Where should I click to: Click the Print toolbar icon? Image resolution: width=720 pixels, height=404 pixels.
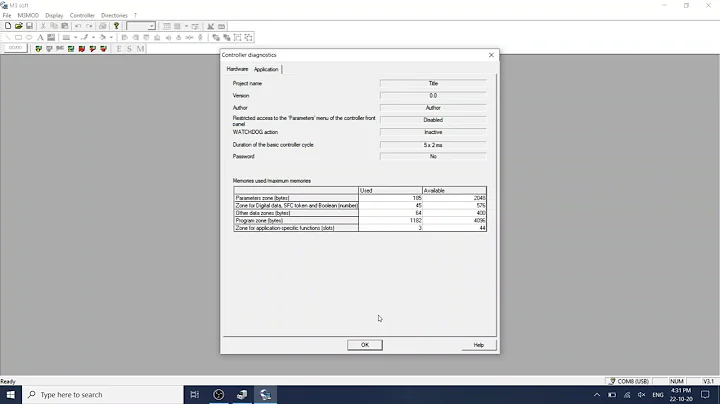(x=103, y=26)
